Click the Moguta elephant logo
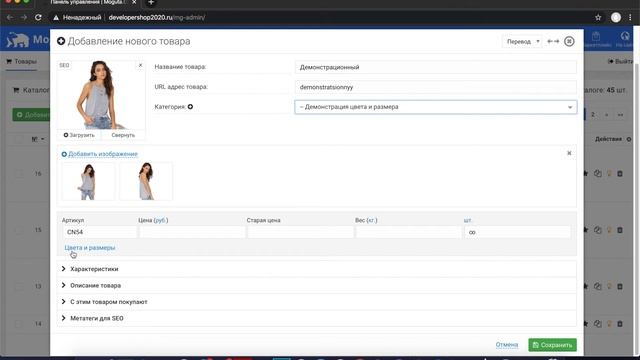This screenshot has height=360, width=640. pyautogui.click(x=18, y=40)
